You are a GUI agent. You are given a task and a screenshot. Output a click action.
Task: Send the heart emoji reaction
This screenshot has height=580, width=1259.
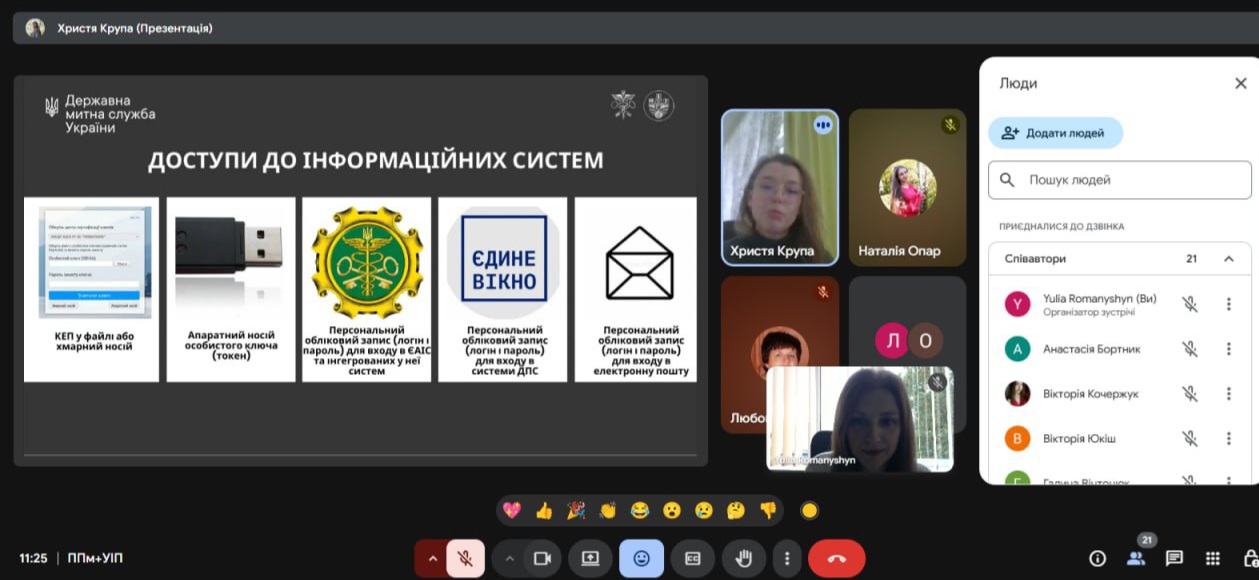(x=510, y=510)
